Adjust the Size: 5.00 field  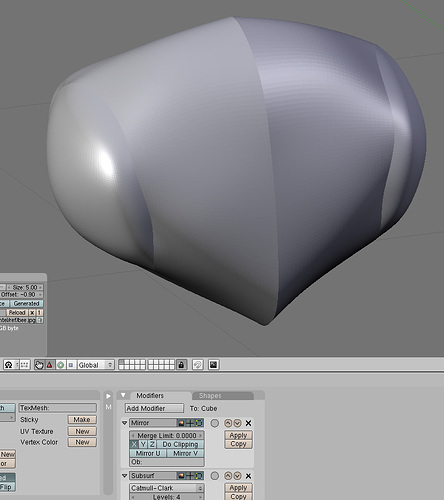25,287
